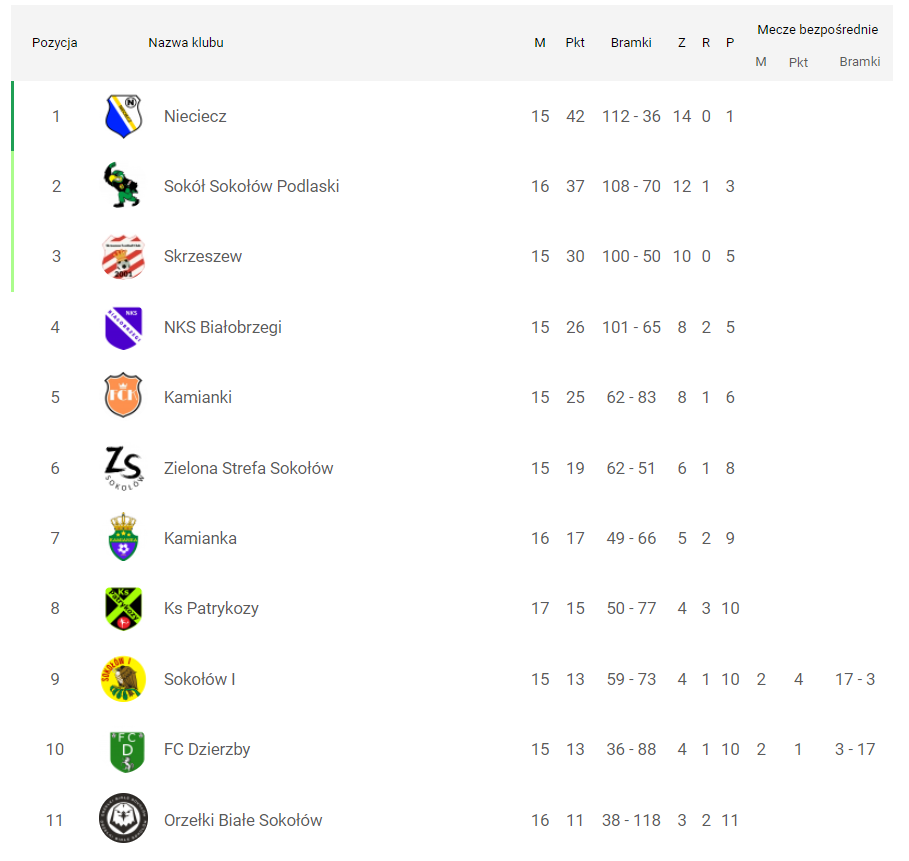Open the Ks Patrykozy team link

pos(211,608)
